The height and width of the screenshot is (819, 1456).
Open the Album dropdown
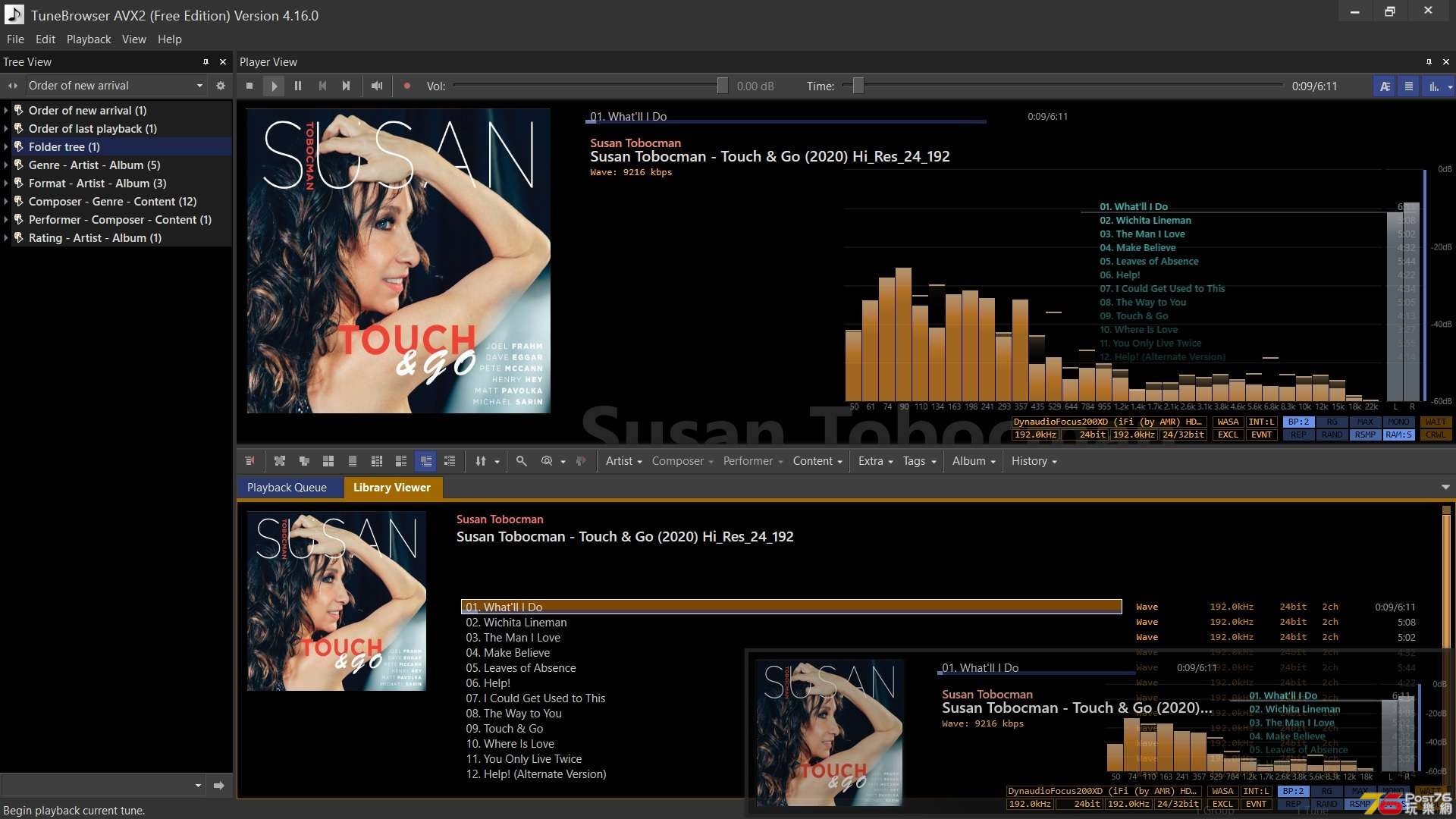click(x=974, y=461)
